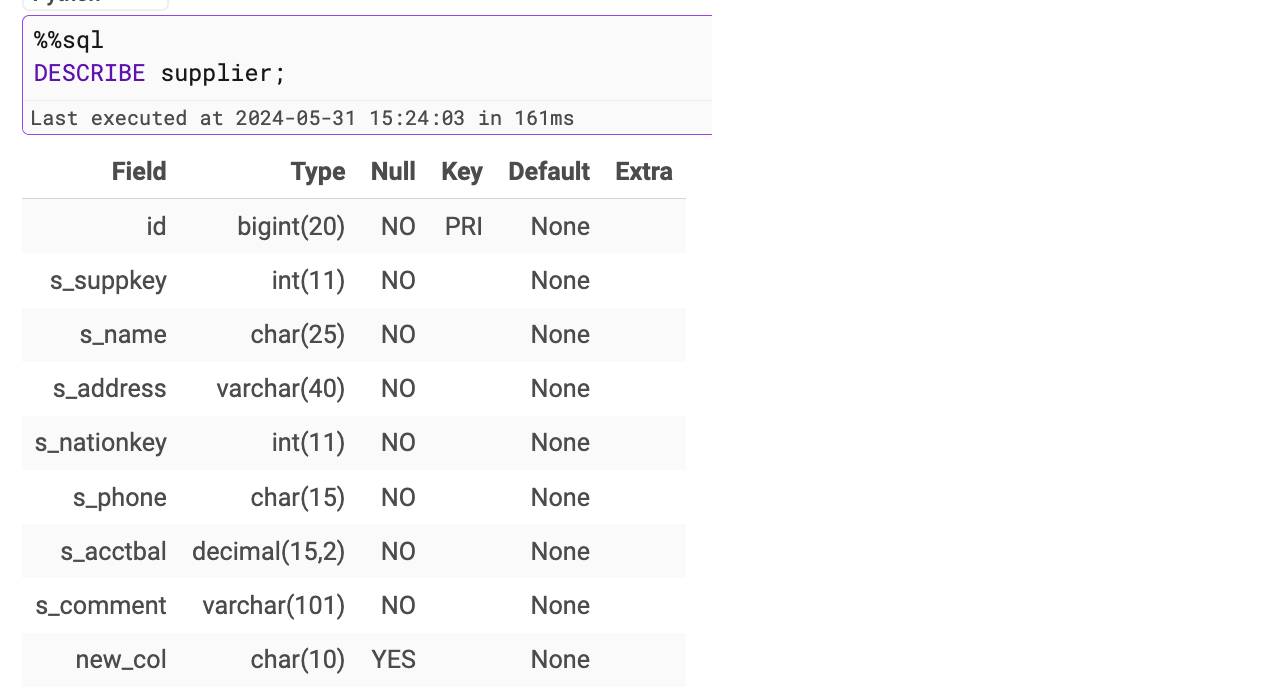Click the s_name field cell
The height and width of the screenshot is (700, 1280).
coord(123,335)
